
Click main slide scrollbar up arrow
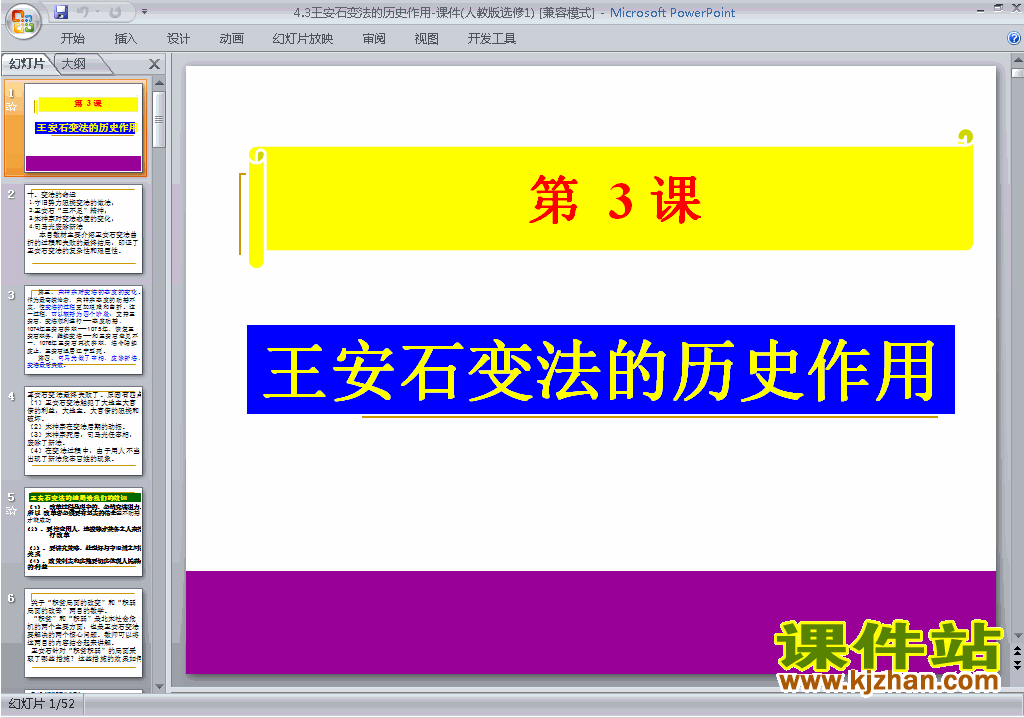point(1017,59)
